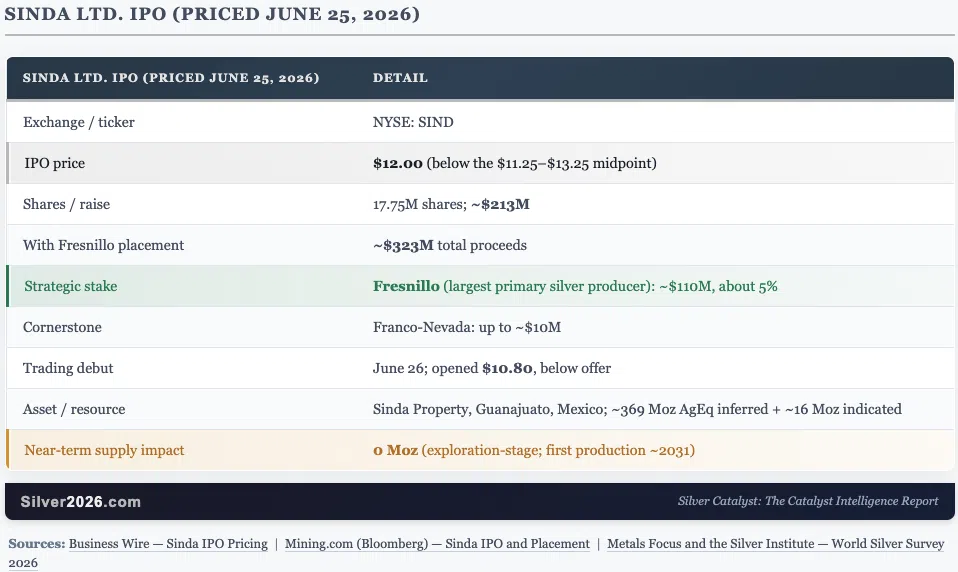Select the 'Cornerstone' row label
Viewport: 958px width, 572px height.
point(62,327)
